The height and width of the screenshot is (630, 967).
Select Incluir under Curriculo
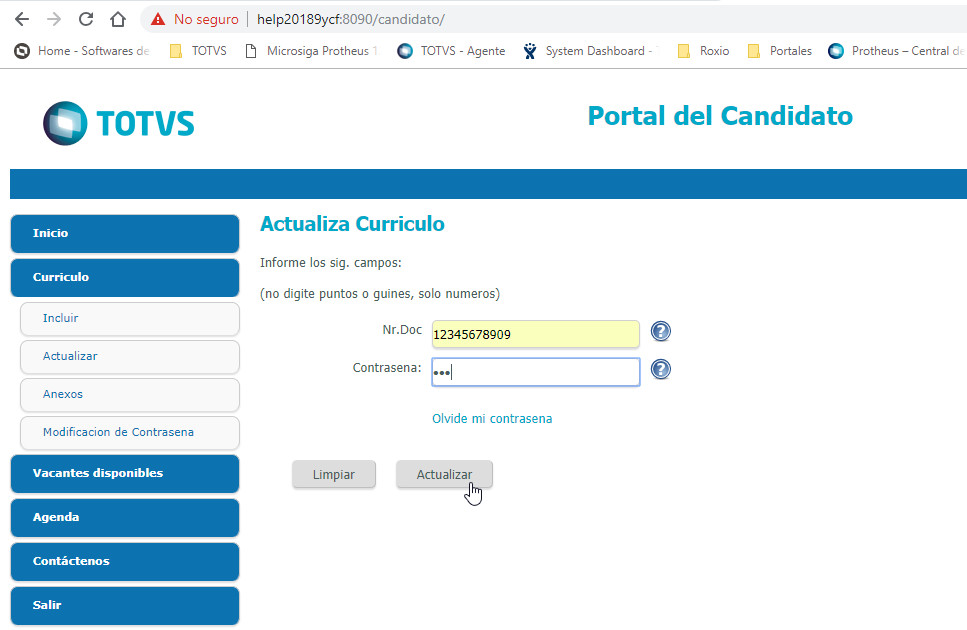pyautogui.click(x=130, y=319)
